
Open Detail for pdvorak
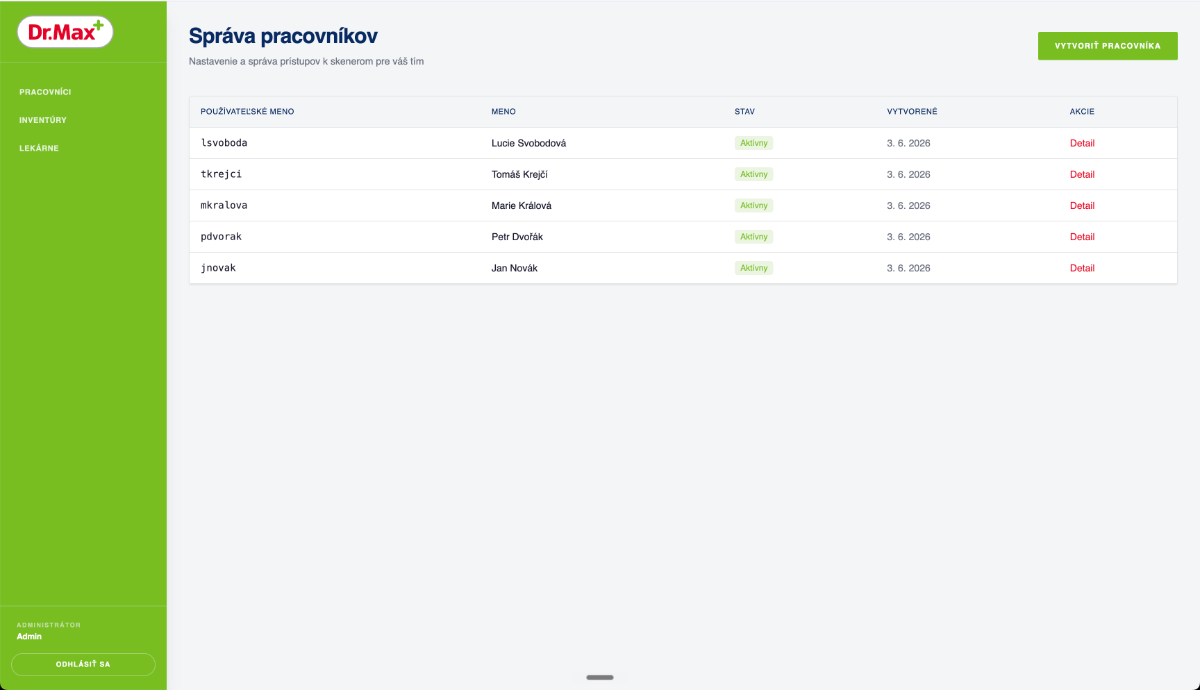coord(1082,237)
